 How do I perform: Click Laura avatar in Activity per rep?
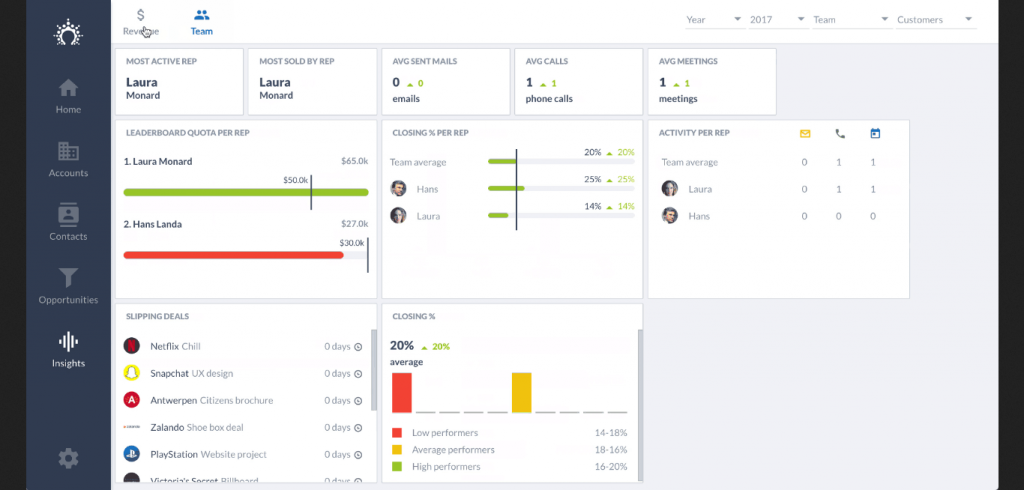669,189
